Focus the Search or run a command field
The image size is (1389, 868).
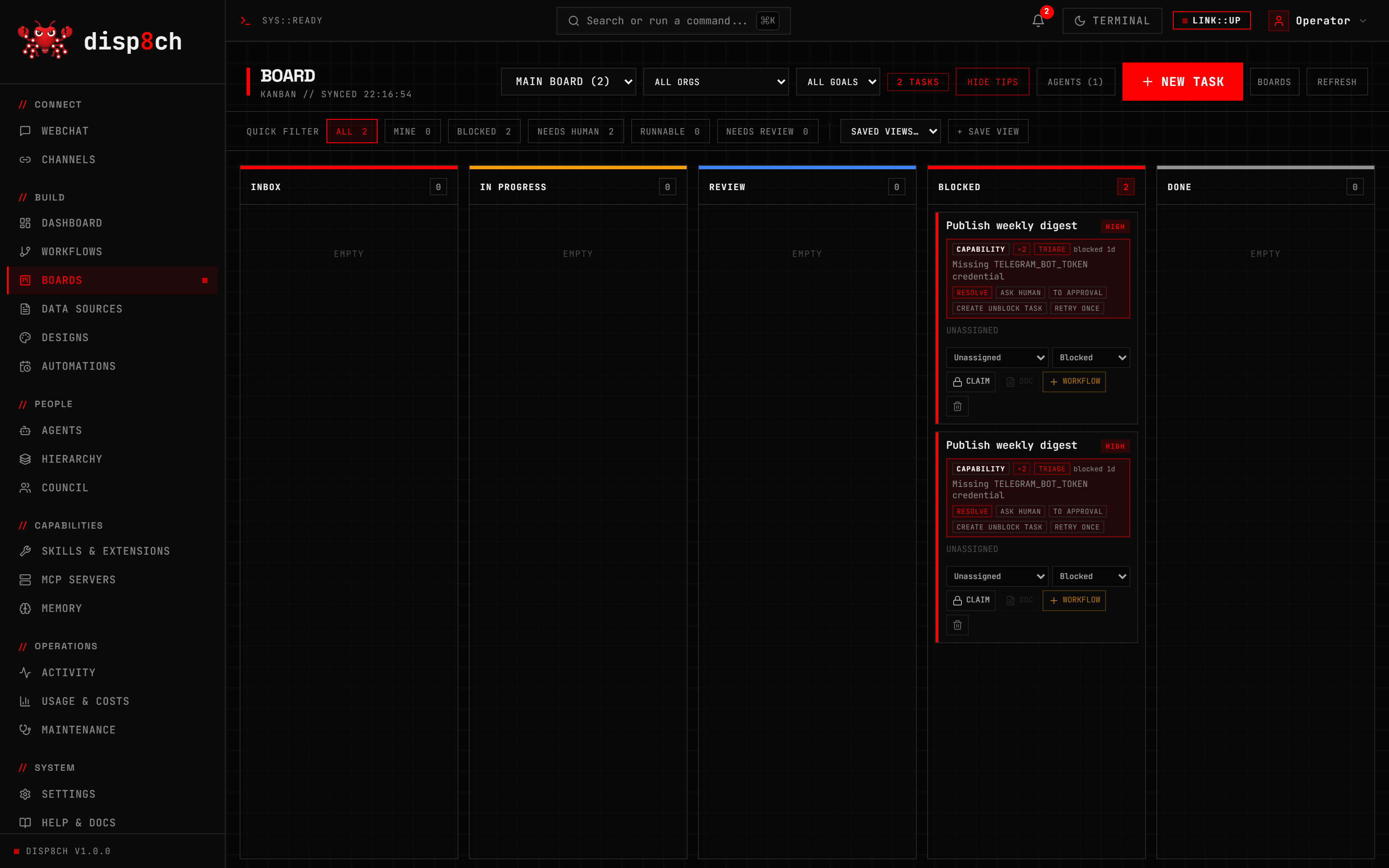coord(673,21)
